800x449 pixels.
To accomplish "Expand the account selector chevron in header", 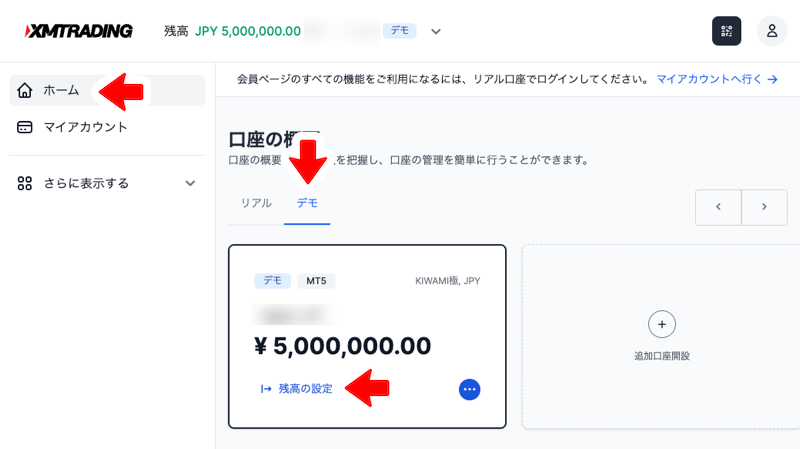I will pos(435,32).
